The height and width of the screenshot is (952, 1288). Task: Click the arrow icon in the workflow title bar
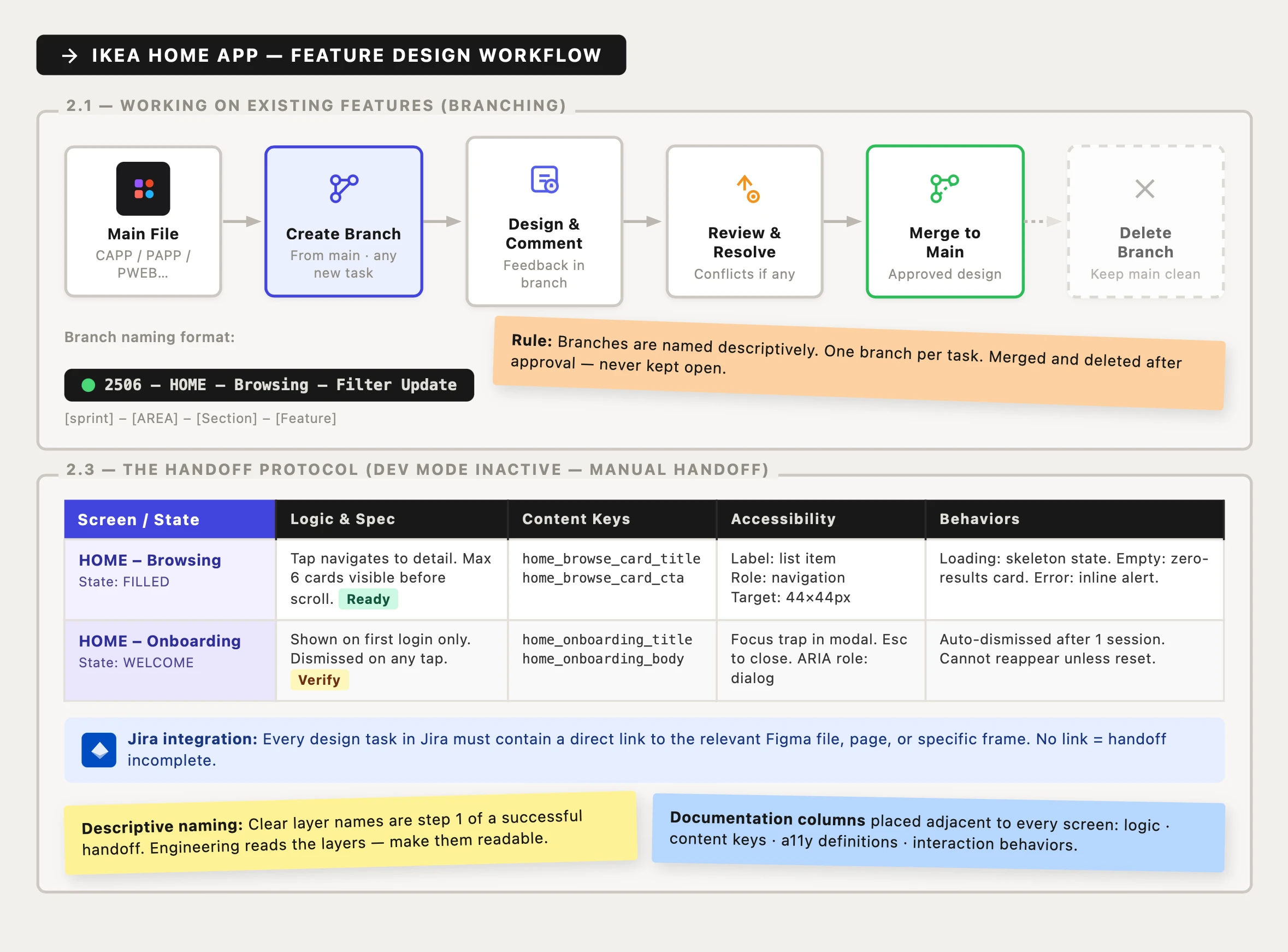tap(70, 55)
